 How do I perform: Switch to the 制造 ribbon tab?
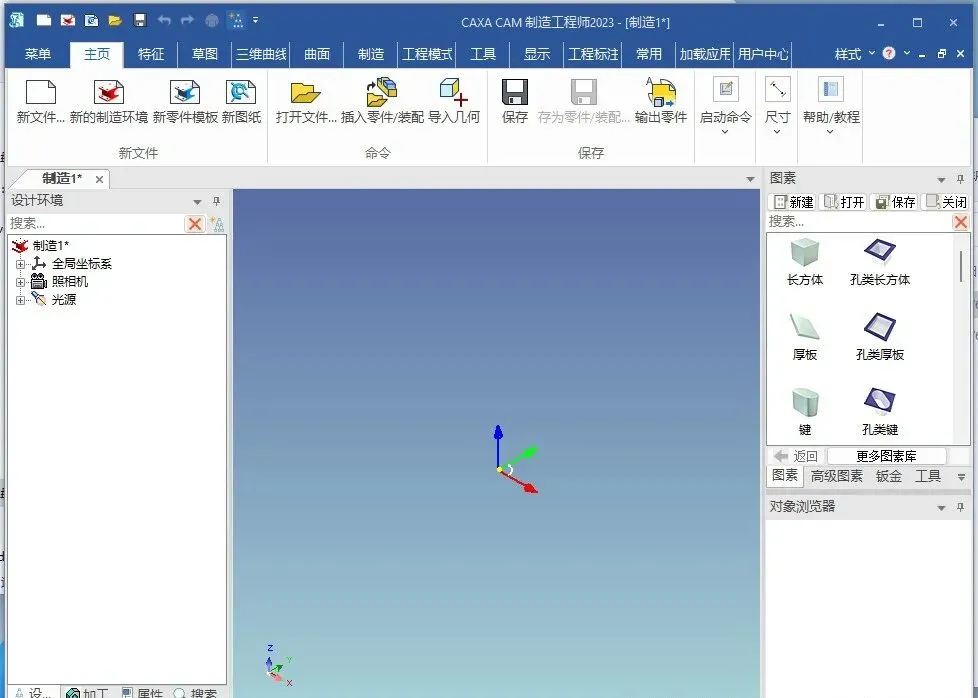(x=370, y=54)
